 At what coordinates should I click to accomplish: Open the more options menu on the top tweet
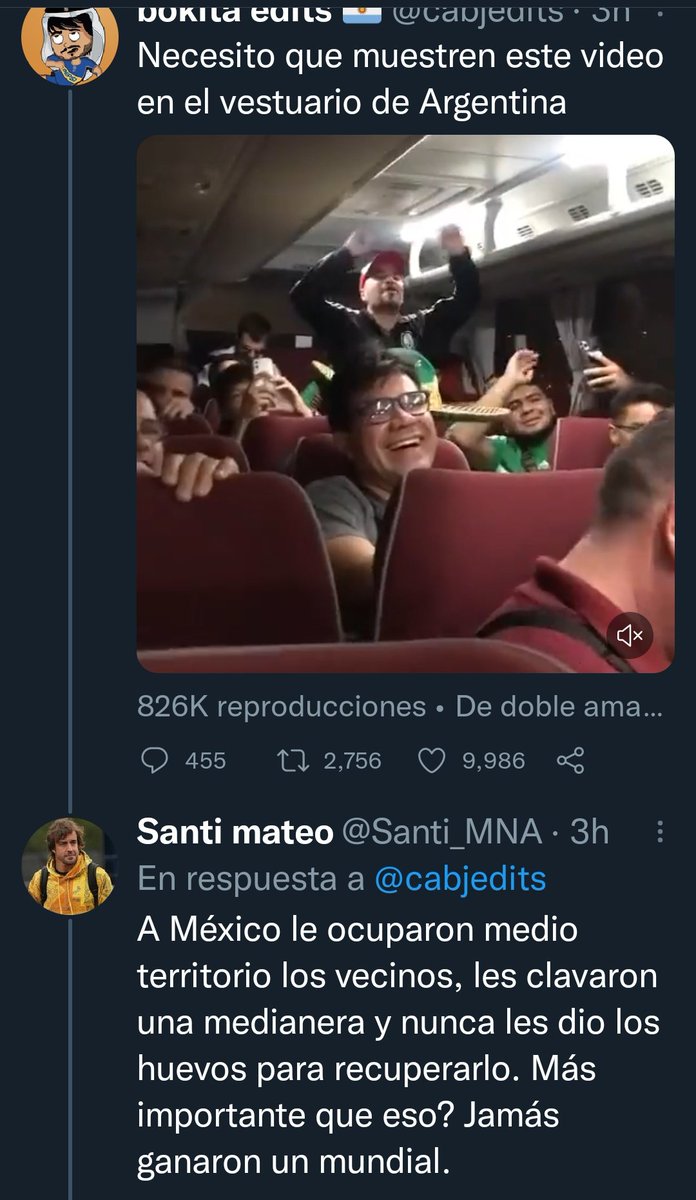tap(656, 12)
